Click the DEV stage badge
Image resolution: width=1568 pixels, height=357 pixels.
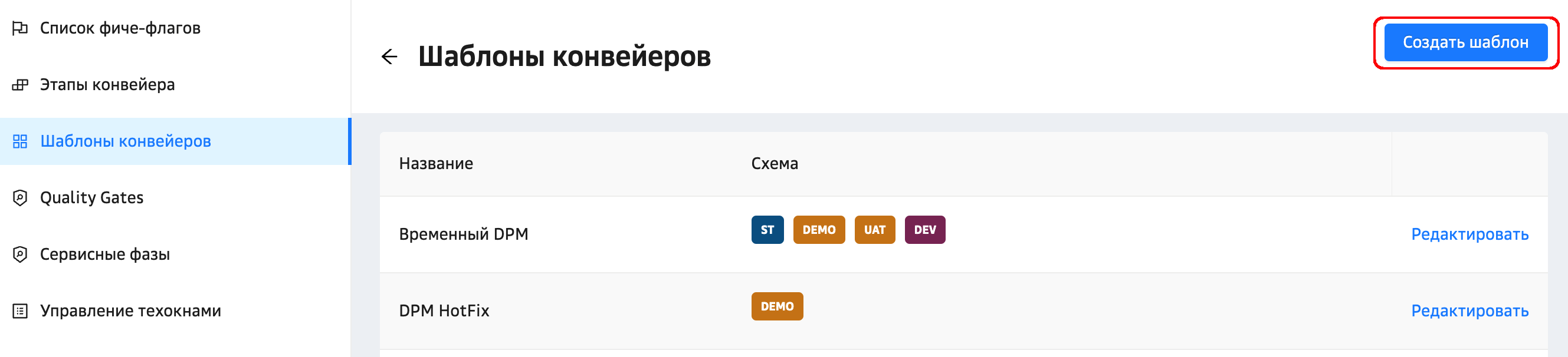pos(924,230)
